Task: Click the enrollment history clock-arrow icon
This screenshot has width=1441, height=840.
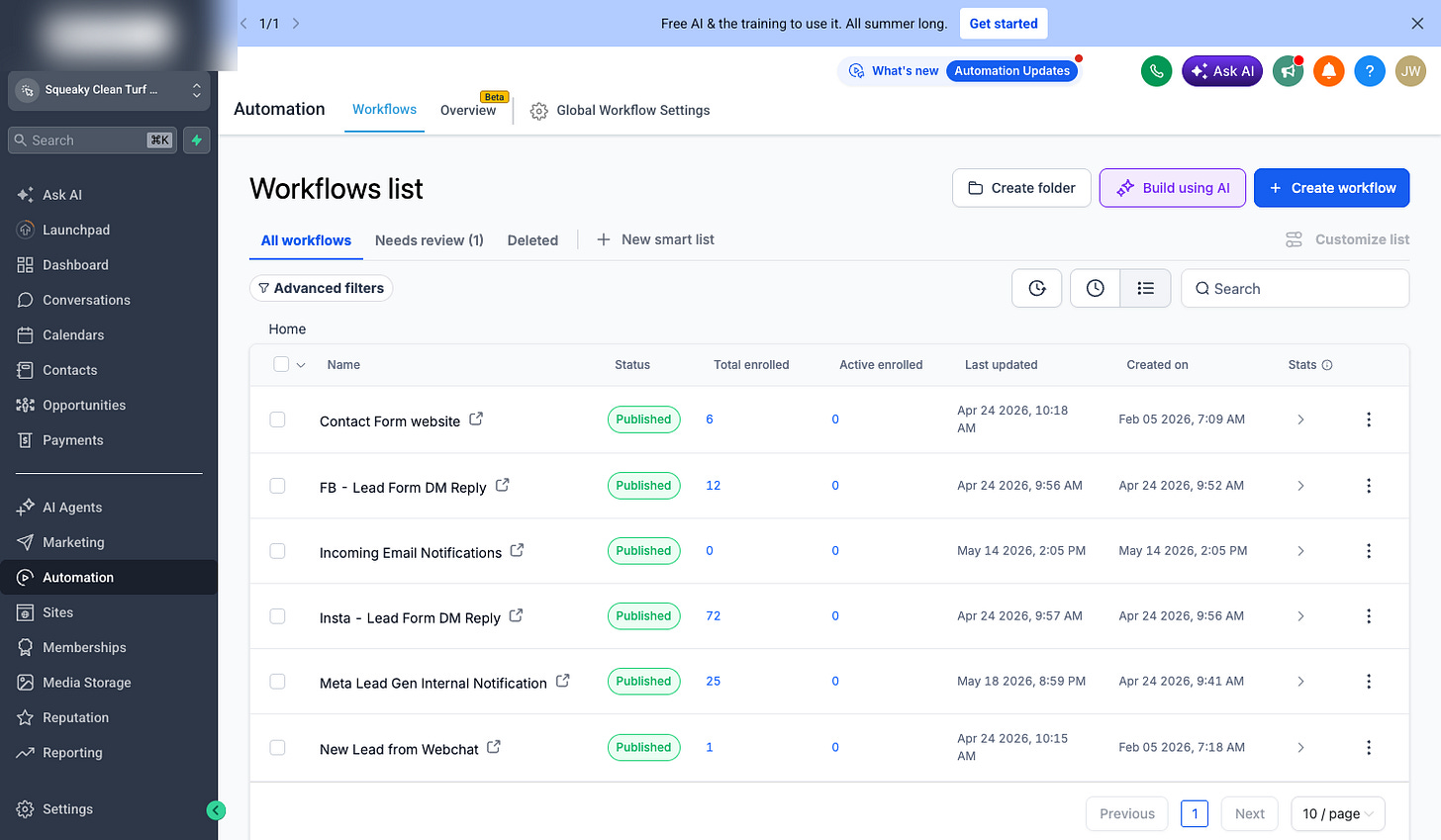Action: pos(1037,288)
